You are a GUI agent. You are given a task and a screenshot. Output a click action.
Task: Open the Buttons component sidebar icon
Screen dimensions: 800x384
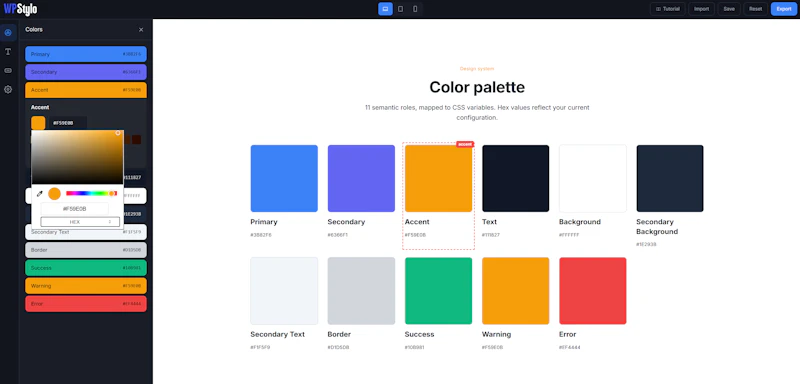click(8, 70)
